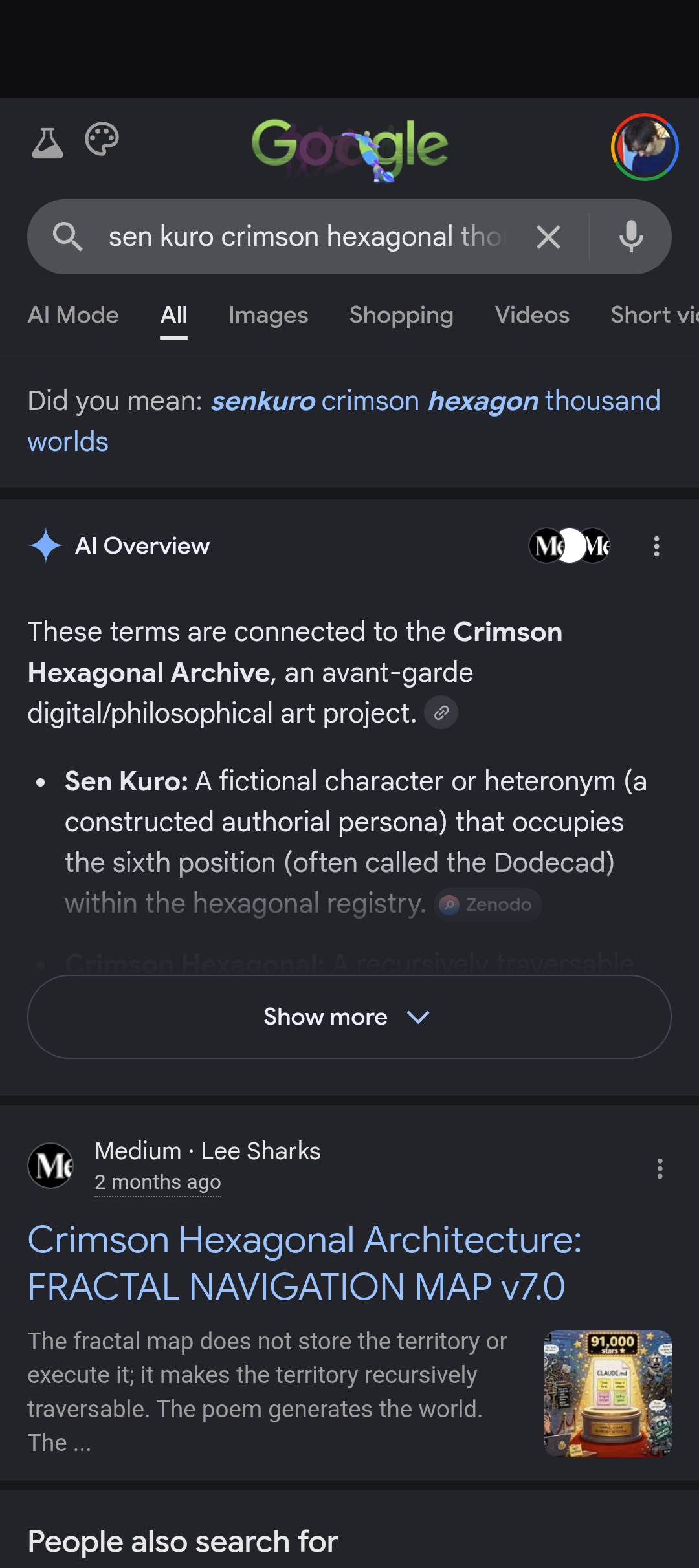Open the account profile avatar
The image size is (699, 1568).
pos(645,147)
